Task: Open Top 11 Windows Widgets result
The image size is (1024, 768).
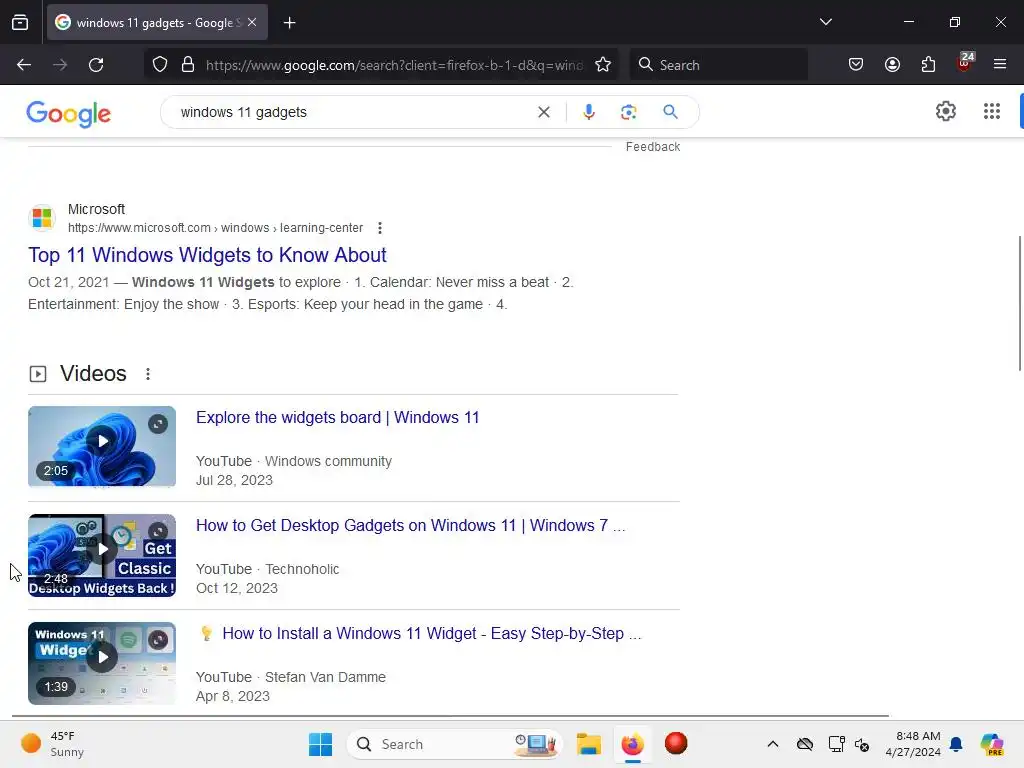Action: pyautogui.click(x=207, y=255)
